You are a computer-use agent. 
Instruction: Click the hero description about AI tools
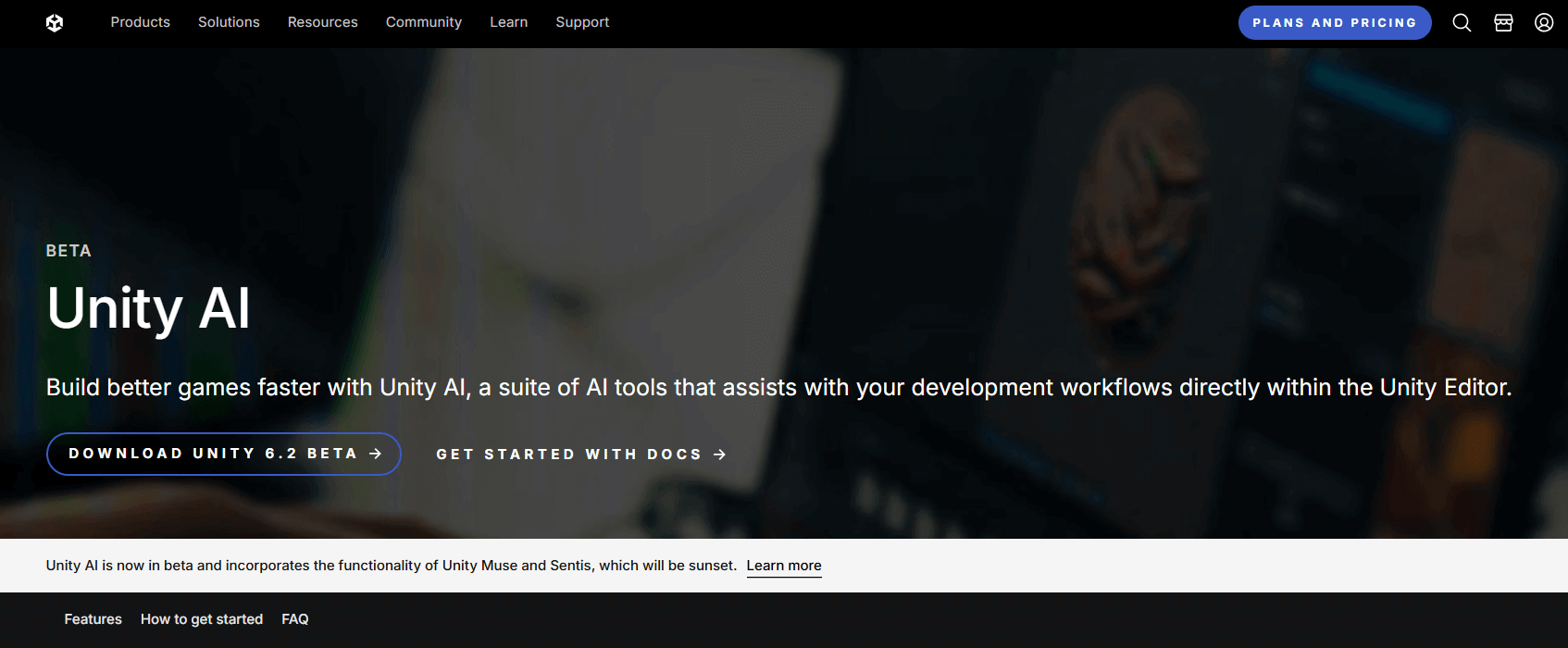click(x=778, y=388)
